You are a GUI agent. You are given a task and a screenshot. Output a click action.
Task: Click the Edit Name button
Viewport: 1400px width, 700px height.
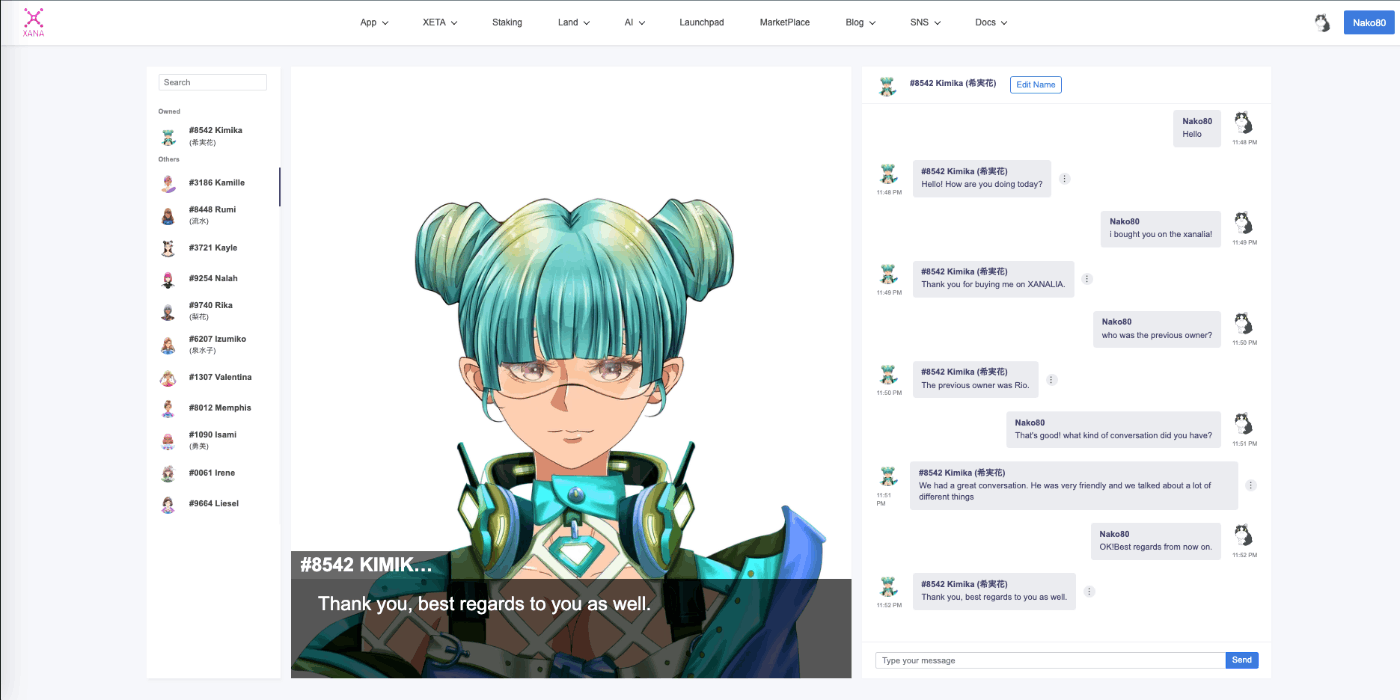(x=1036, y=85)
